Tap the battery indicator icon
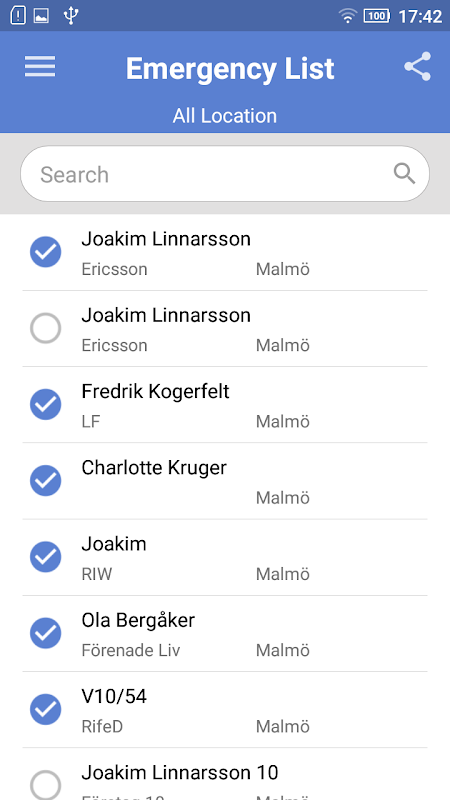This screenshot has width=450, height=800. (377, 16)
